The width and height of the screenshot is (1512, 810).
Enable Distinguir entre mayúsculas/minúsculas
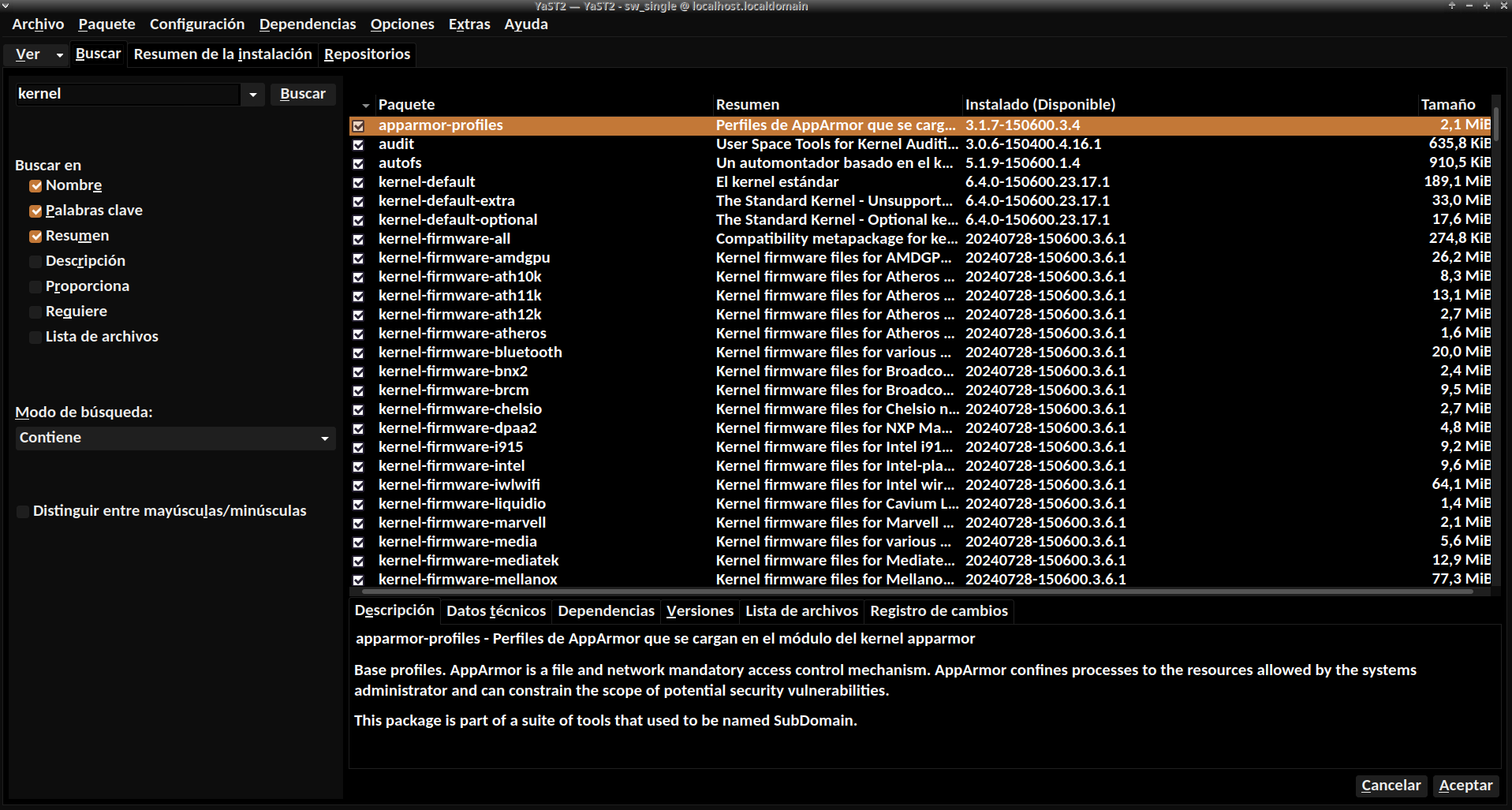[x=23, y=512]
